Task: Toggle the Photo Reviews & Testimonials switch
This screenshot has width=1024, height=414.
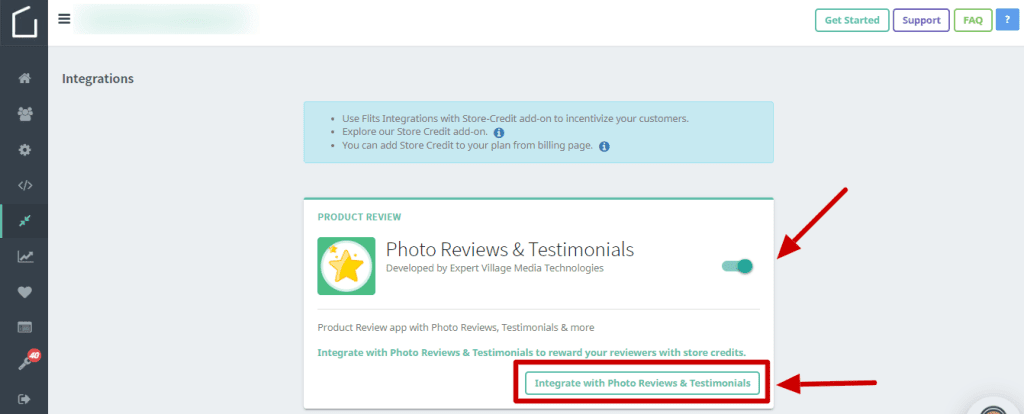Action: 737,266
